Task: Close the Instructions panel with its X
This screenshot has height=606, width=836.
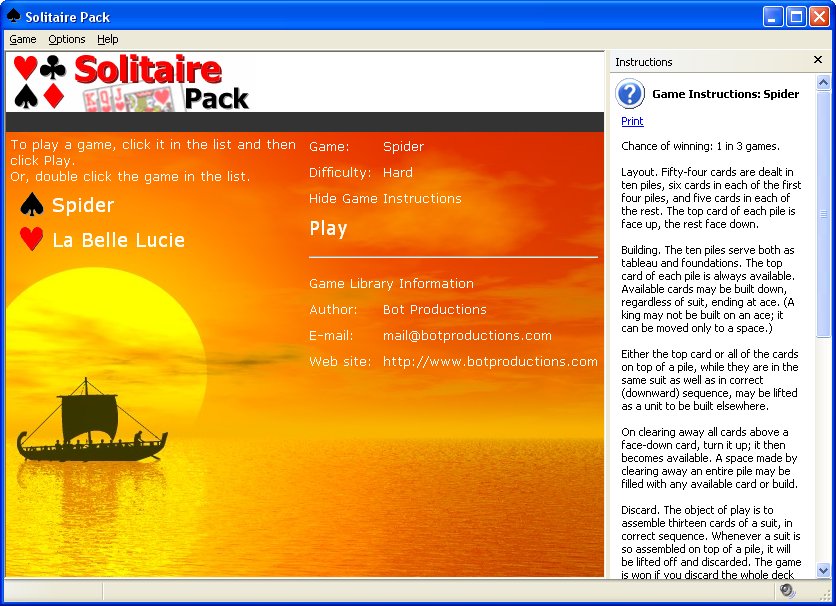Action: [818, 60]
